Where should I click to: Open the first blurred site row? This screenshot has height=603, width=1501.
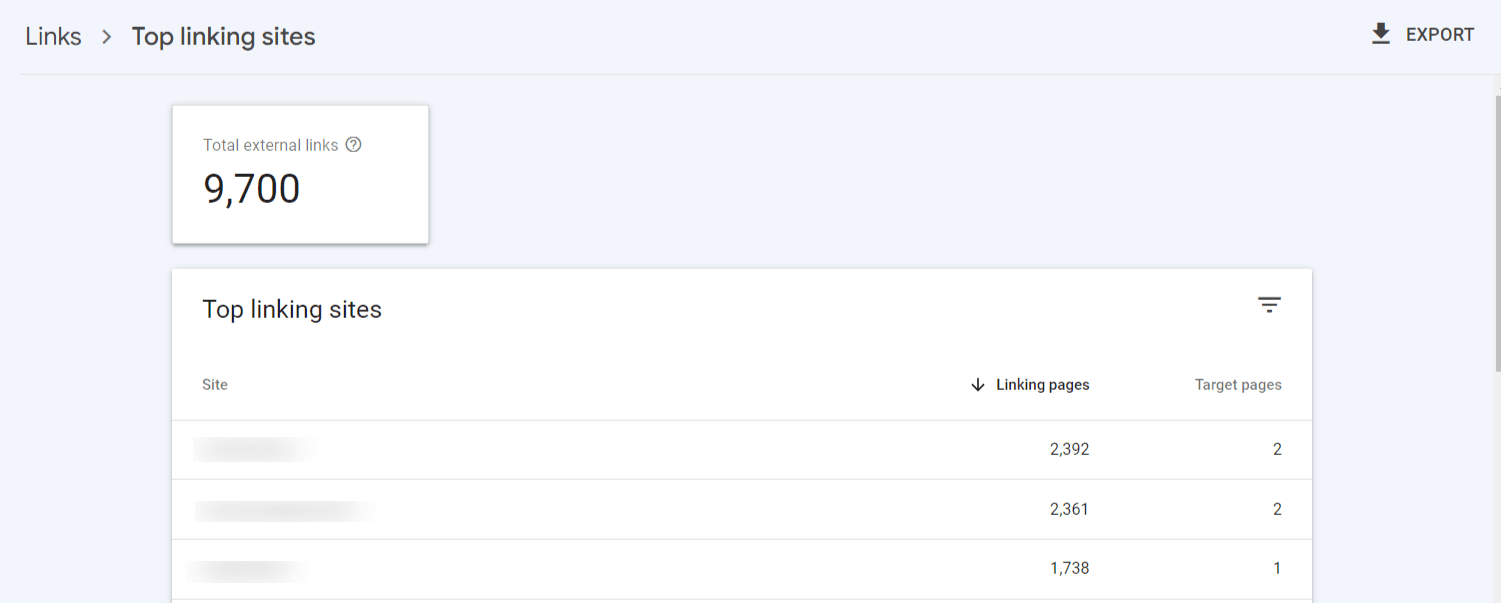coord(255,450)
